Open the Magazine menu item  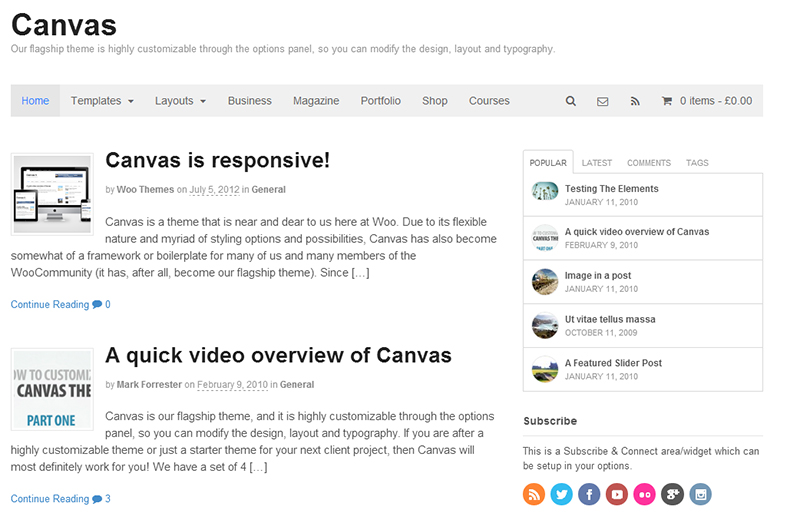[x=316, y=101]
